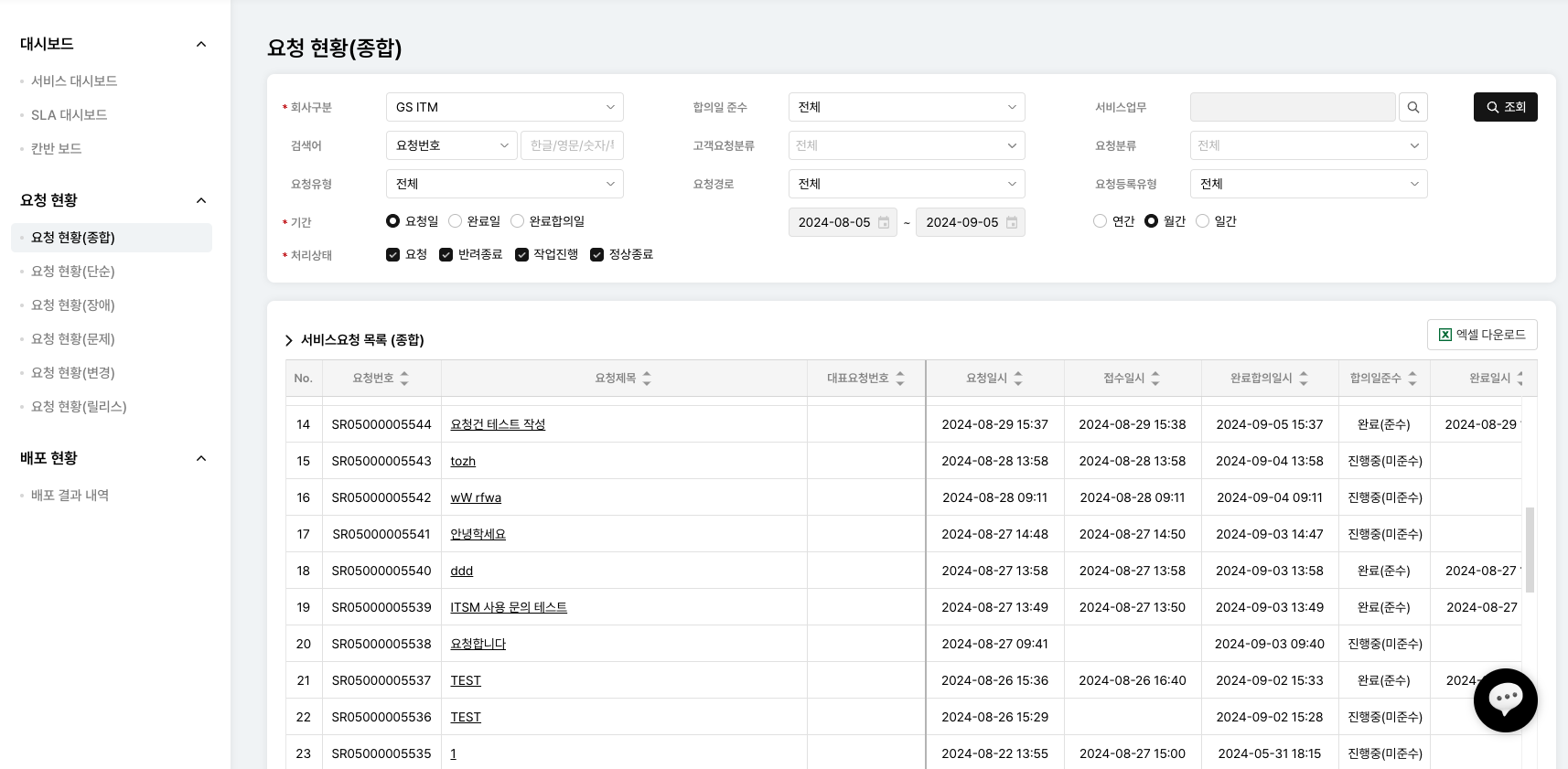This screenshot has height=769, width=1568.
Task: Open the chat bubble support widget
Action: 1505,700
